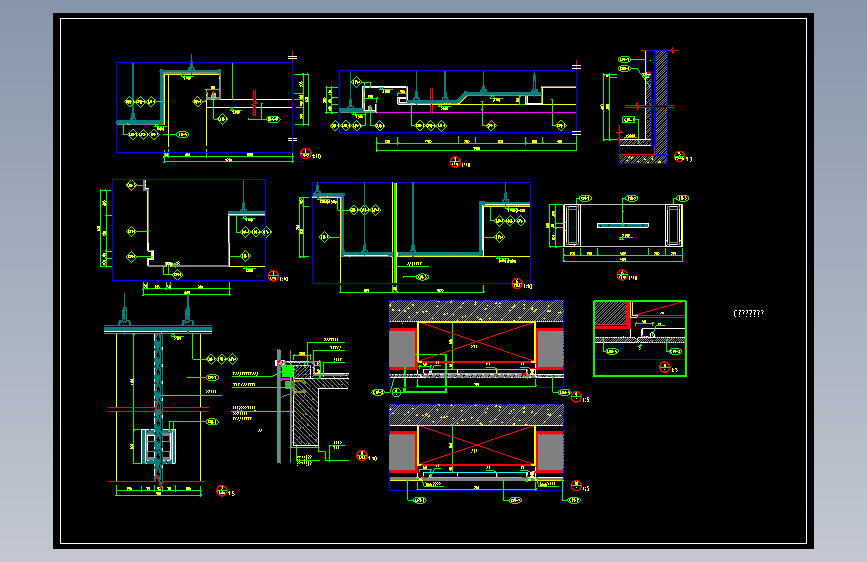
Task: Click the green circle marker left of the upper crossed-box plan
Action: tap(396, 393)
